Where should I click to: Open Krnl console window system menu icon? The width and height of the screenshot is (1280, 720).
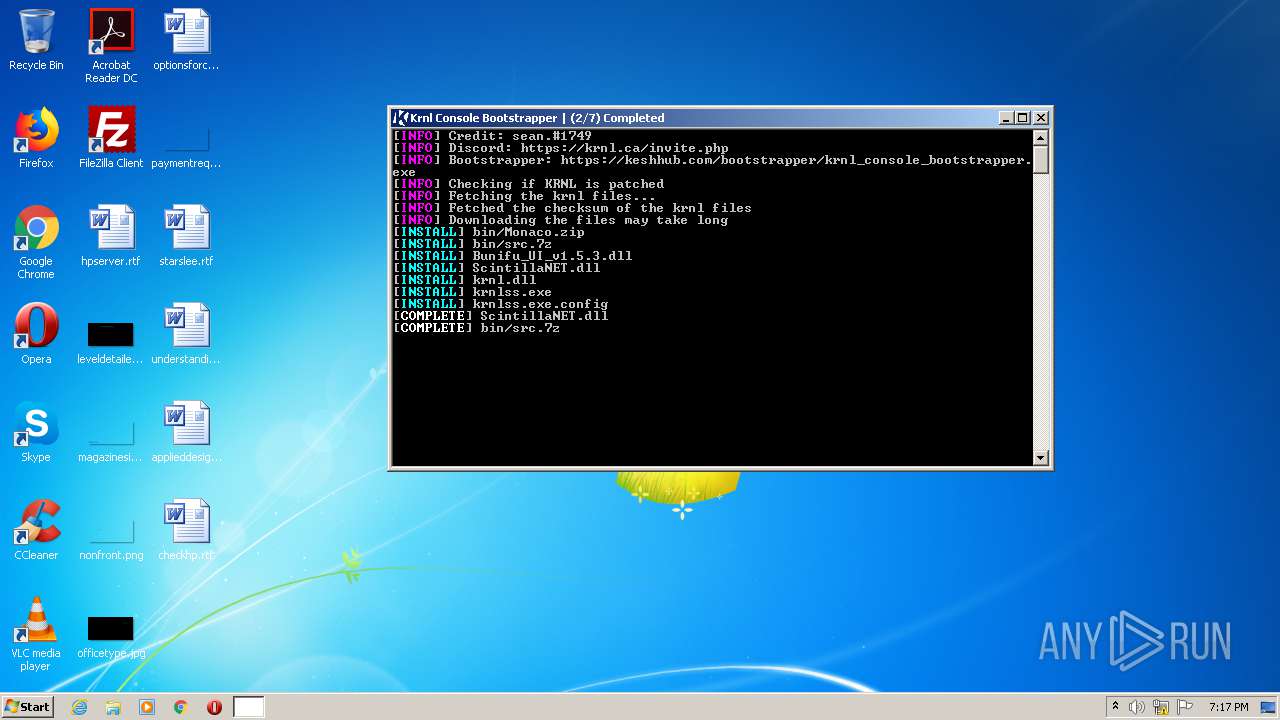(x=400, y=118)
